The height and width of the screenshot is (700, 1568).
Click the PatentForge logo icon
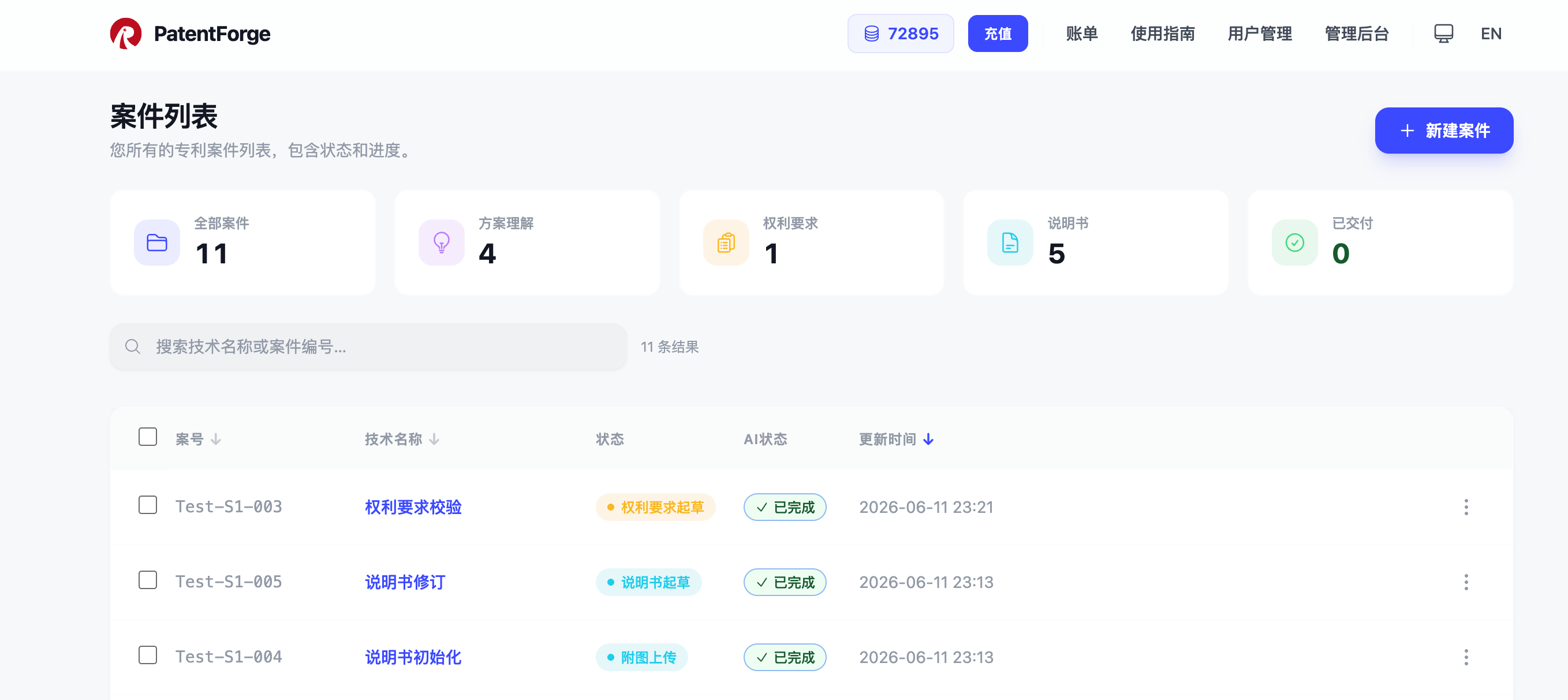(125, 33)
